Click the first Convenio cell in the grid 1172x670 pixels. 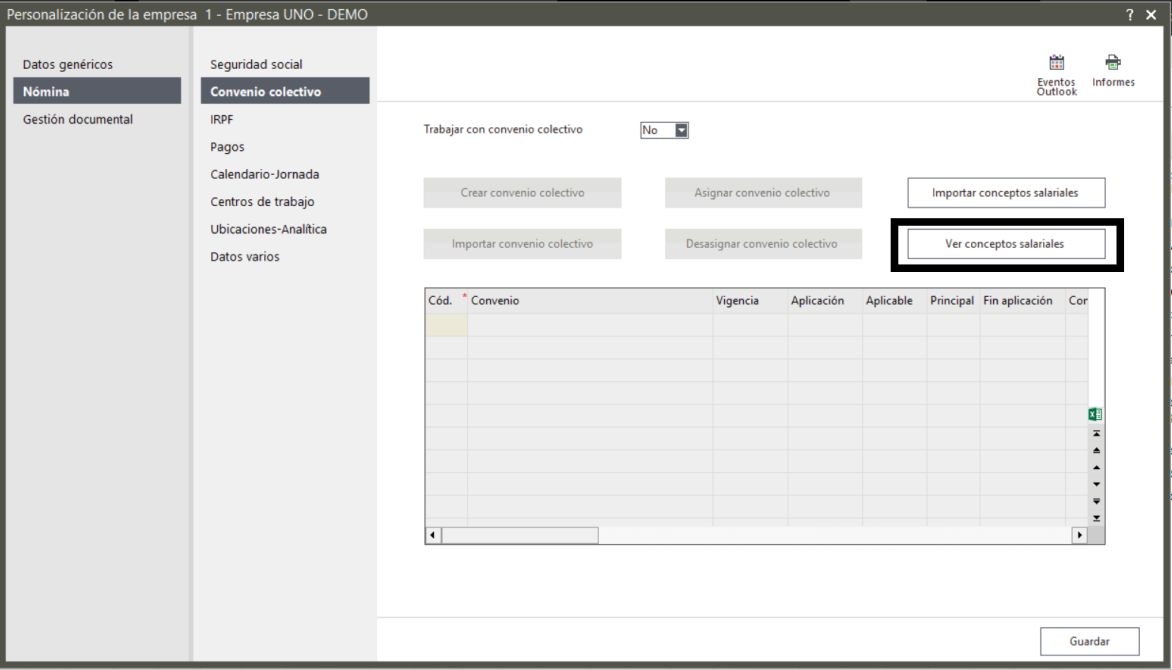tap(590, 325)
